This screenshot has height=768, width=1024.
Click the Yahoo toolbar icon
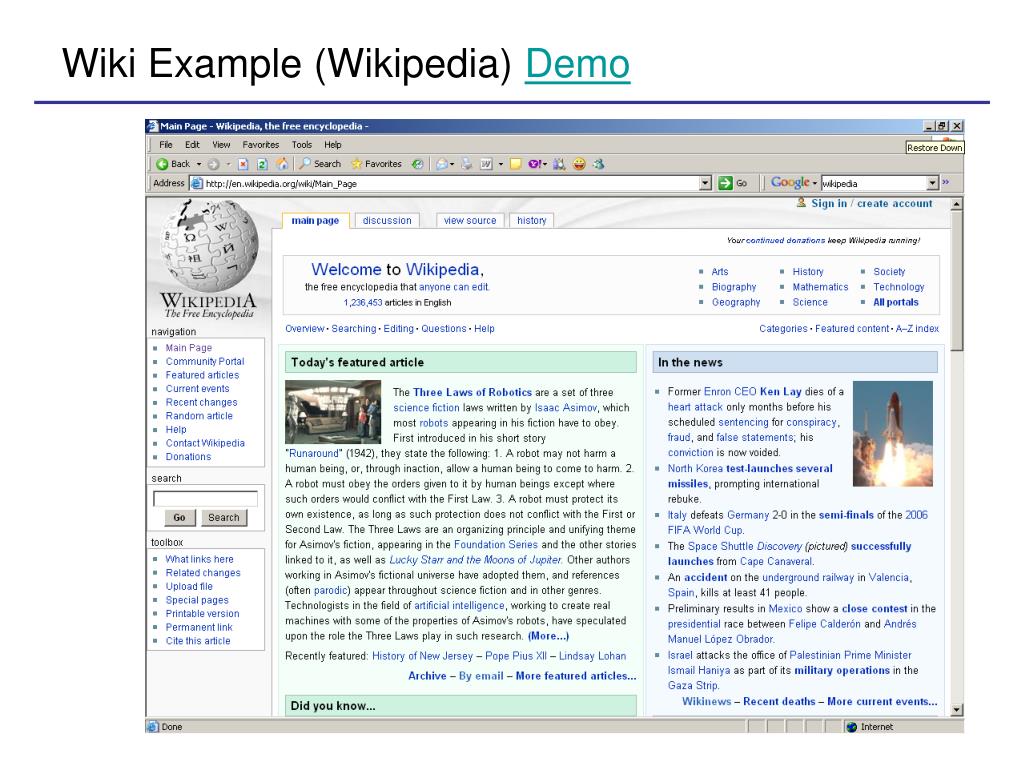534,164
